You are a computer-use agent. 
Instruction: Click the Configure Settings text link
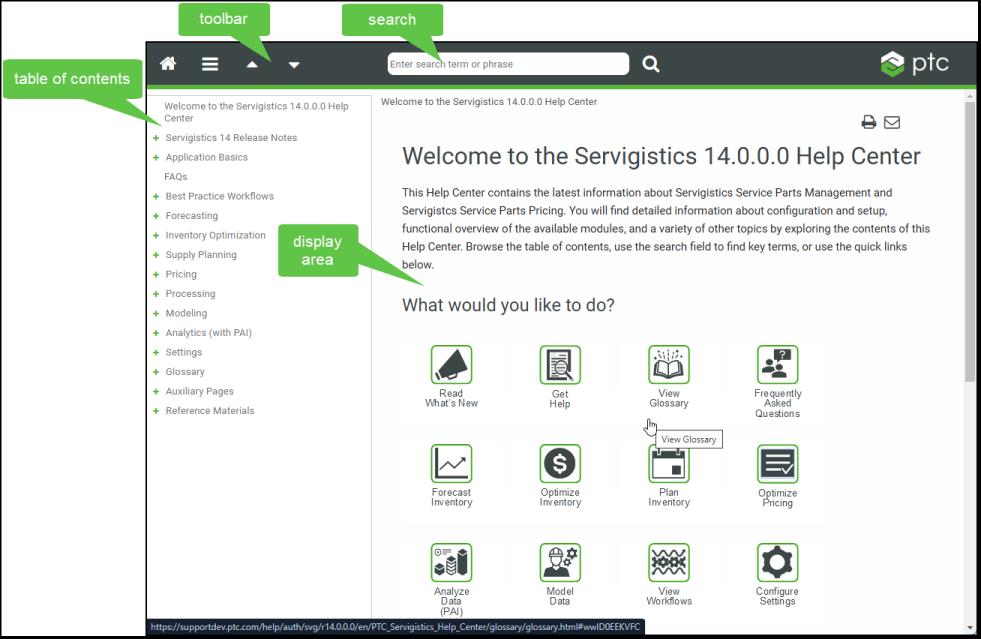tap(777, 596)
